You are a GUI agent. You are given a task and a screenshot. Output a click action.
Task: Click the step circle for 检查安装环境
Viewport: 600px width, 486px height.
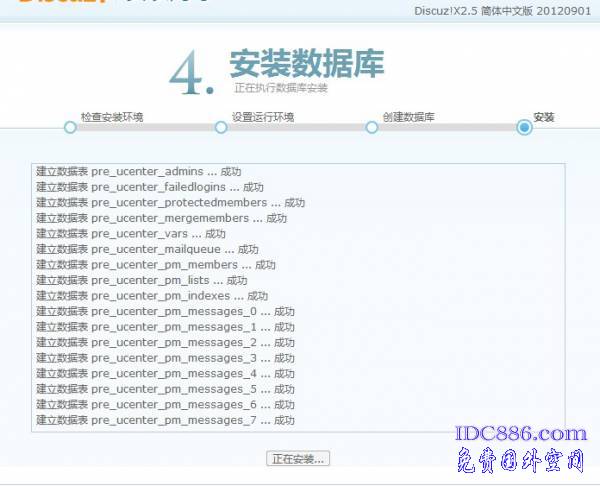(x=70, y=127)
